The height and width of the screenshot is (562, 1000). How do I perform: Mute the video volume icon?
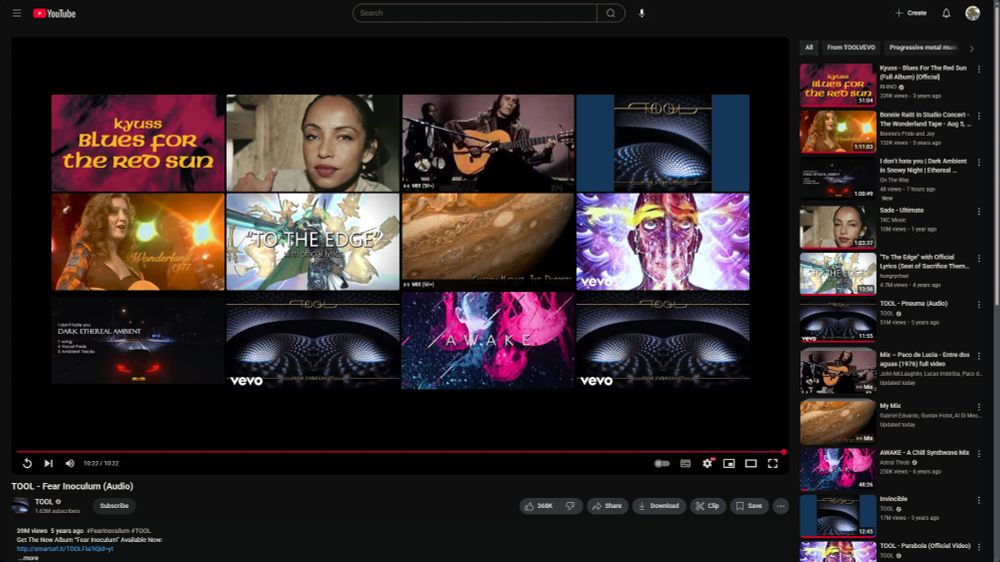pyautogui.click(x=70, y=463)
